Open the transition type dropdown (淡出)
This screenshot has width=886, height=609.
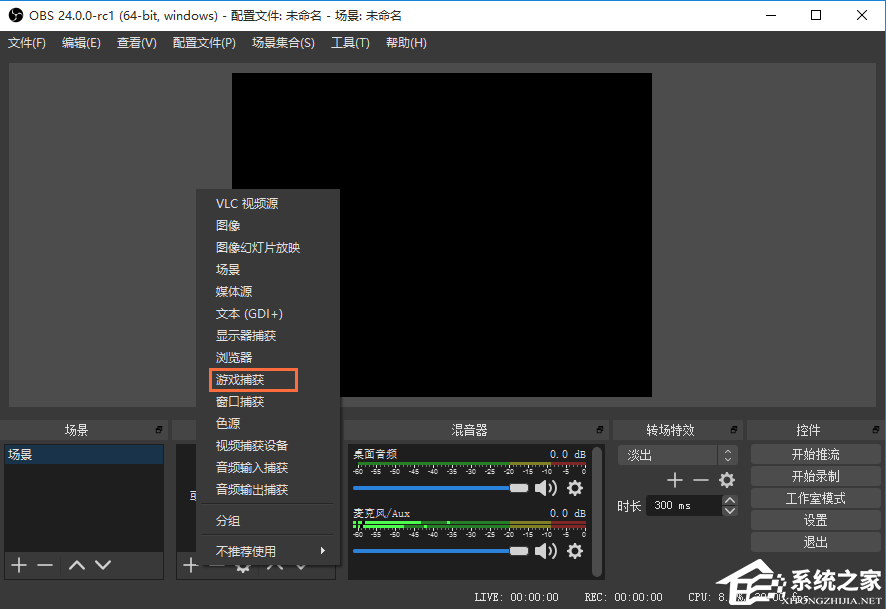pyautogui.click(x=677, y=455)
